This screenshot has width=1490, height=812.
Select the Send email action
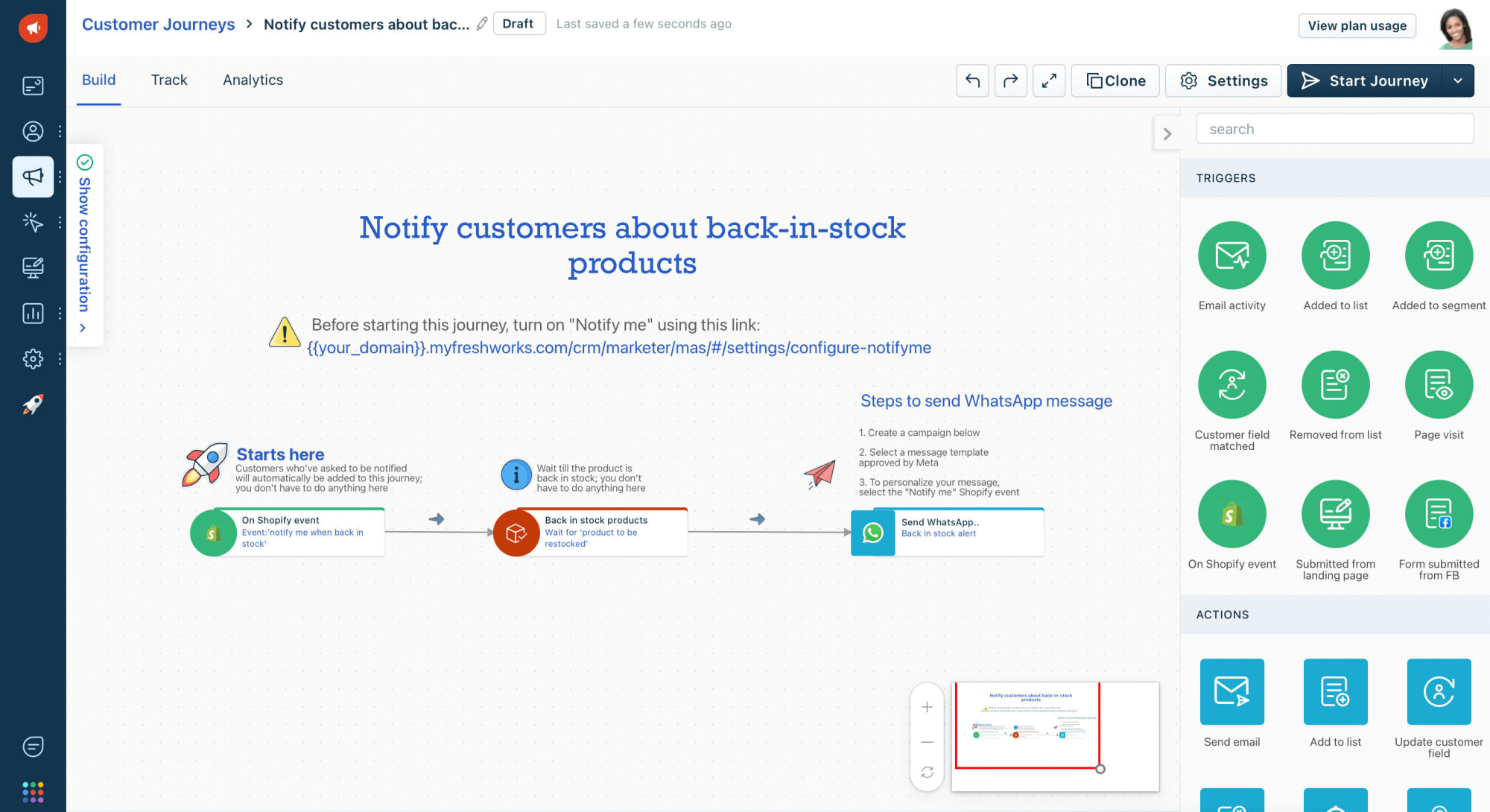point(1231,691)
